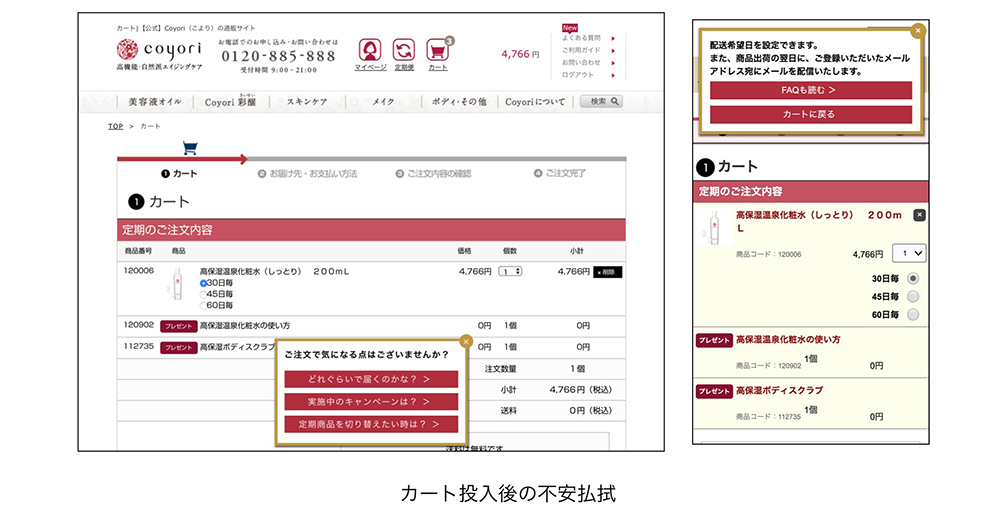This screenshot has height=522, width=1000.
Task: Select the desktop 30日毎 radio button
Action: (203, 283)
